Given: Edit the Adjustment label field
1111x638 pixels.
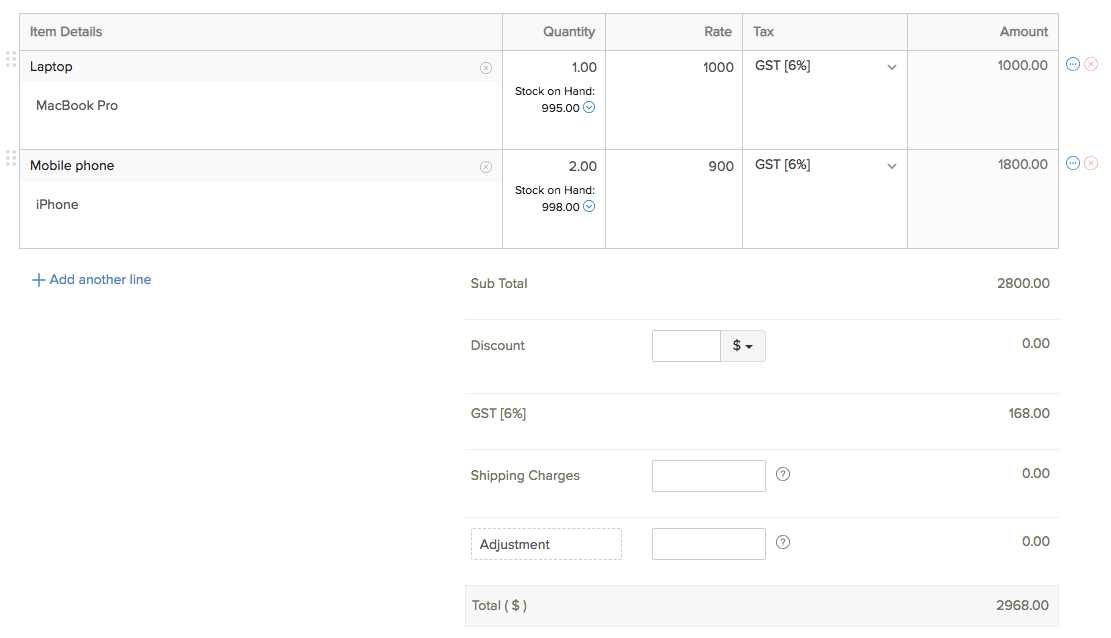Looking at the screenshot, I should click(546, 544).
